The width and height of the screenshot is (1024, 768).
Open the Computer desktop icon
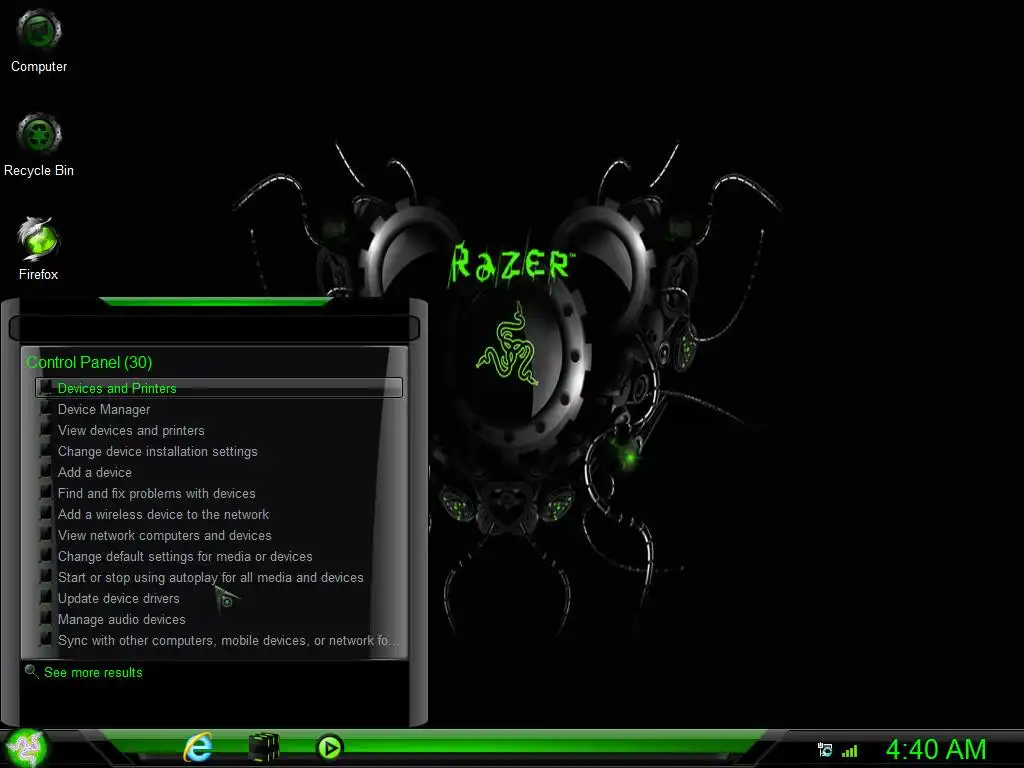(x=39, y=40)
